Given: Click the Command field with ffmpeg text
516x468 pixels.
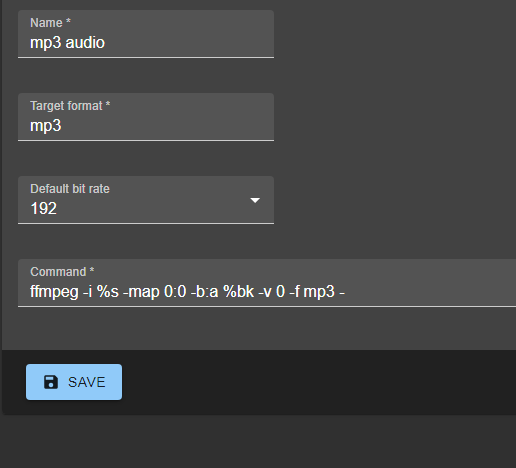Looking at the screenshot, I should (267, 283).
